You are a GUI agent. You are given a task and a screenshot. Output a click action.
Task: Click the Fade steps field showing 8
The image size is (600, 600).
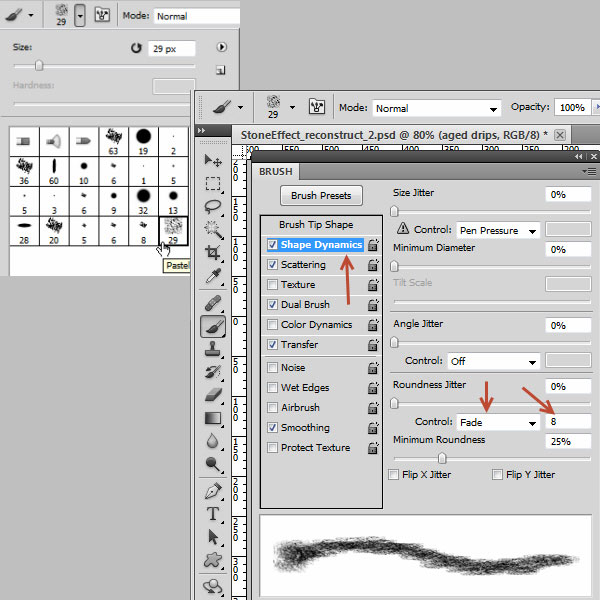568,422
